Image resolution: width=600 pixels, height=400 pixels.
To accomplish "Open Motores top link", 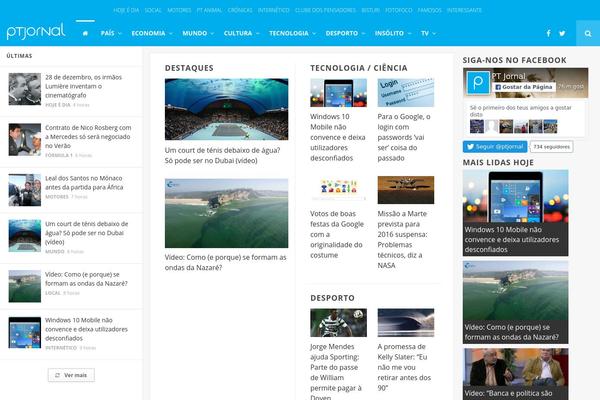I will [179, 10].
